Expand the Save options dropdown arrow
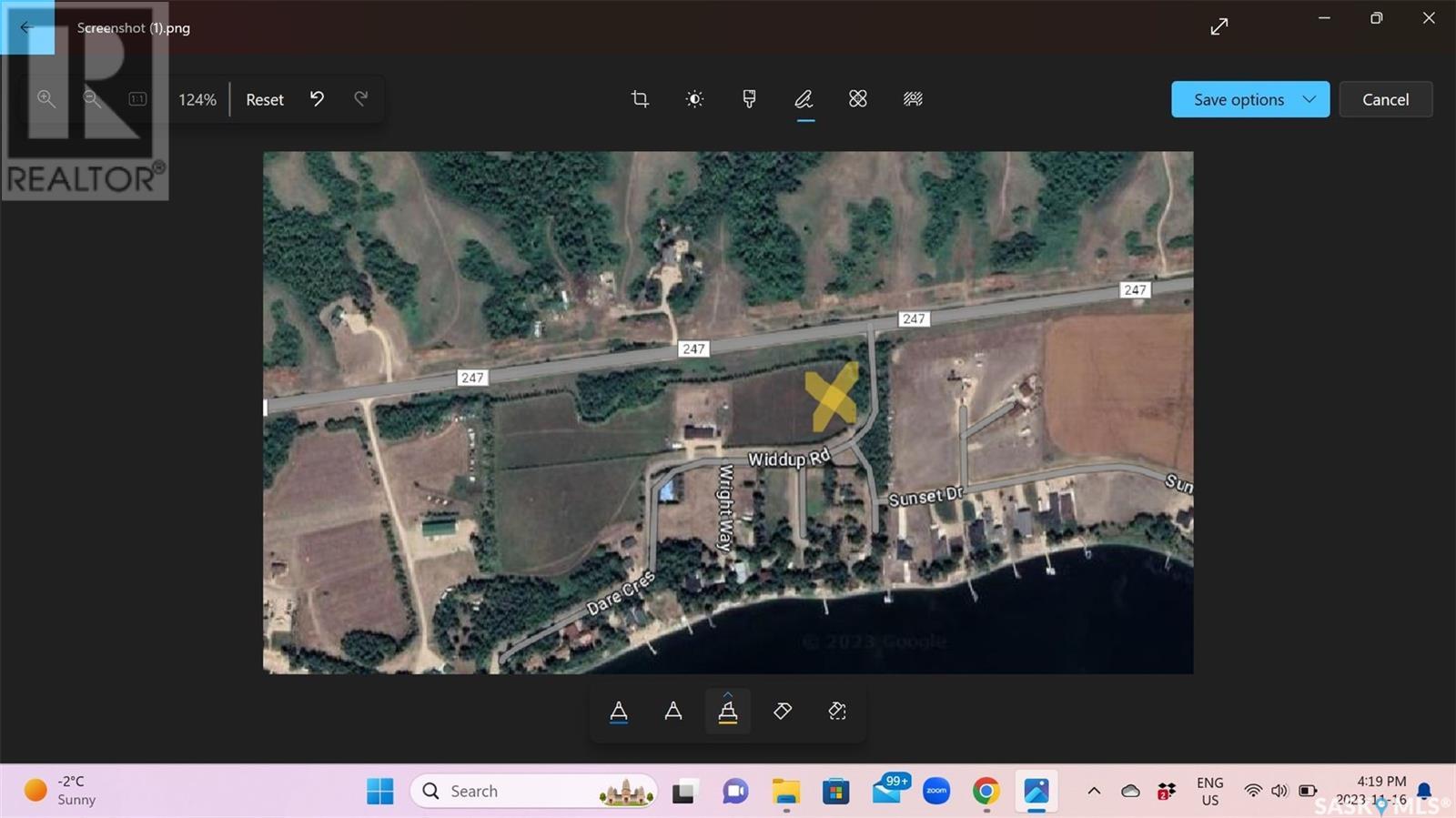This screenshot has height=818, width=1456. pyautogui.click(x=1309, y=99)
